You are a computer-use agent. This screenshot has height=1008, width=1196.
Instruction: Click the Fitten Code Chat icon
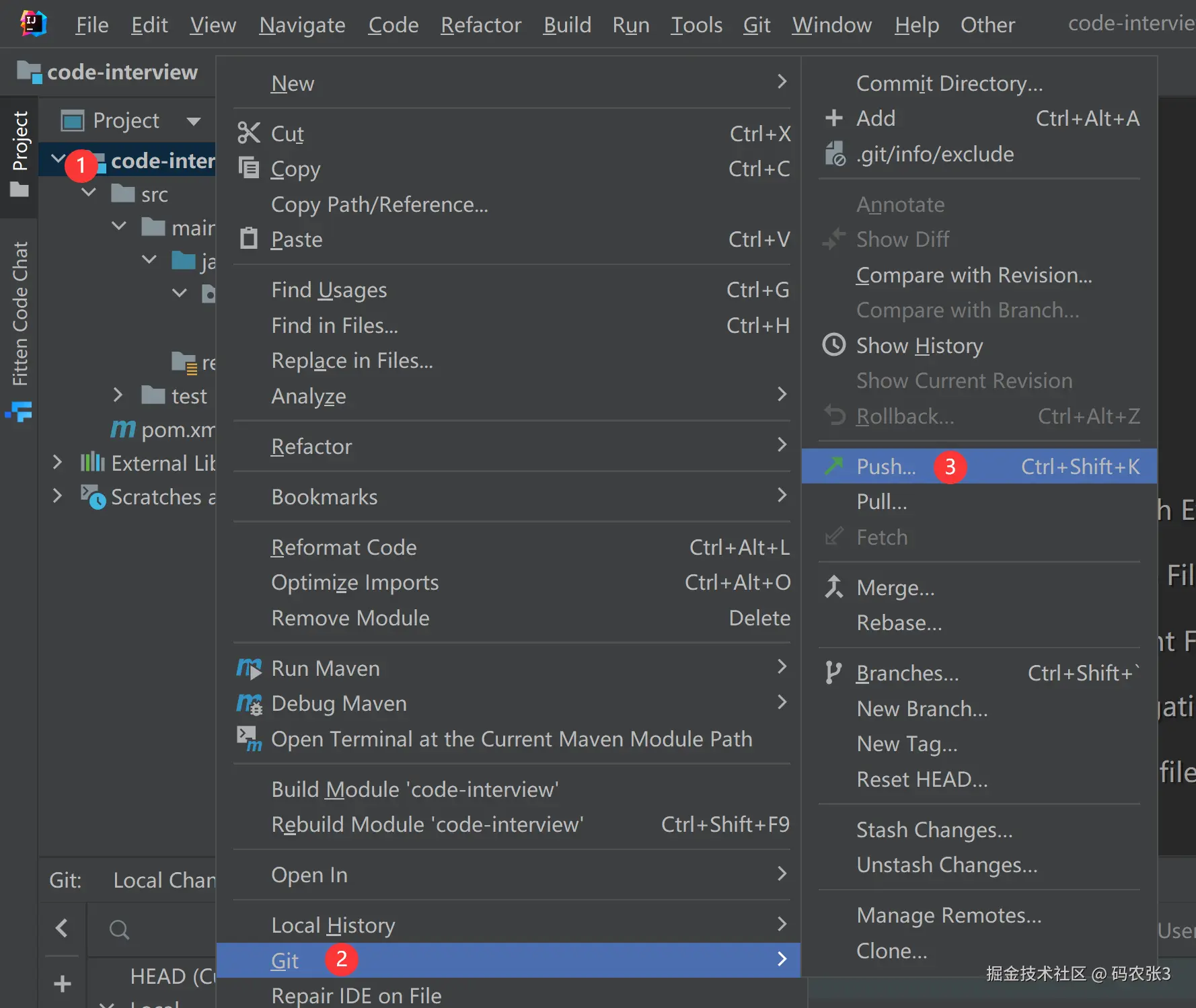click(19, 411)
